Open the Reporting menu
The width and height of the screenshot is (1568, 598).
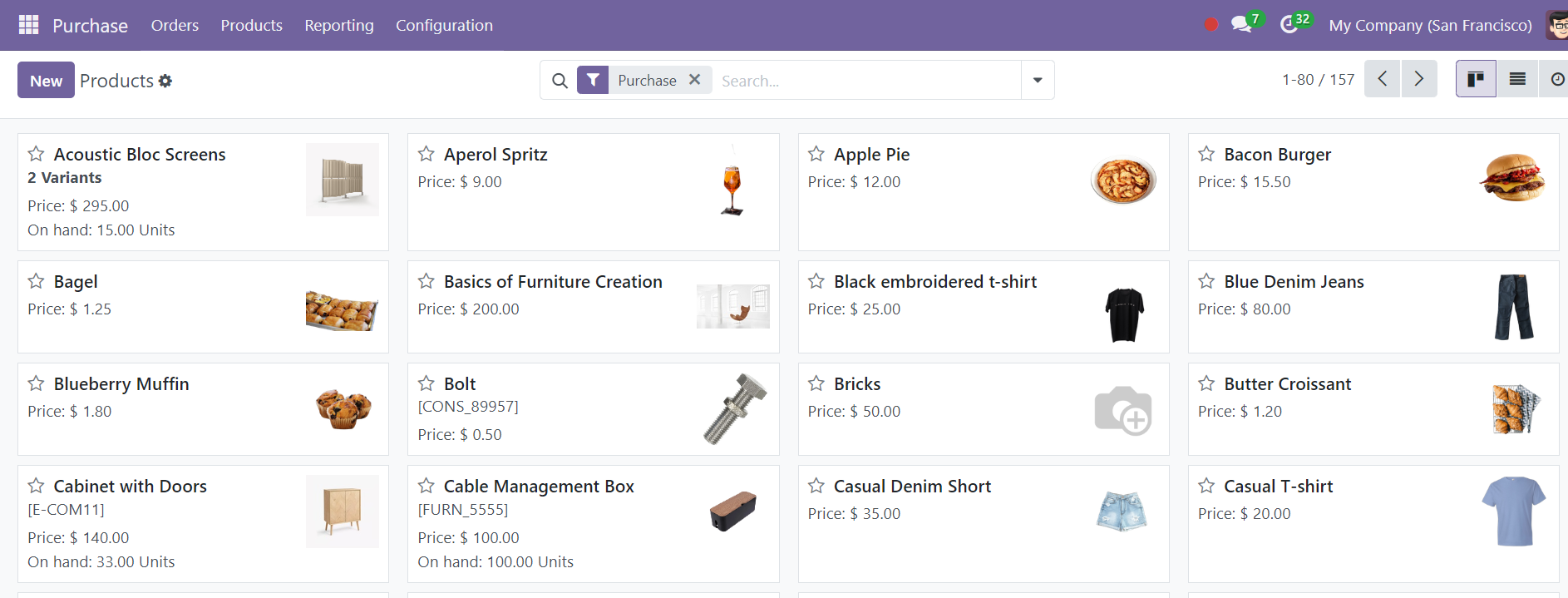[339, 25]
